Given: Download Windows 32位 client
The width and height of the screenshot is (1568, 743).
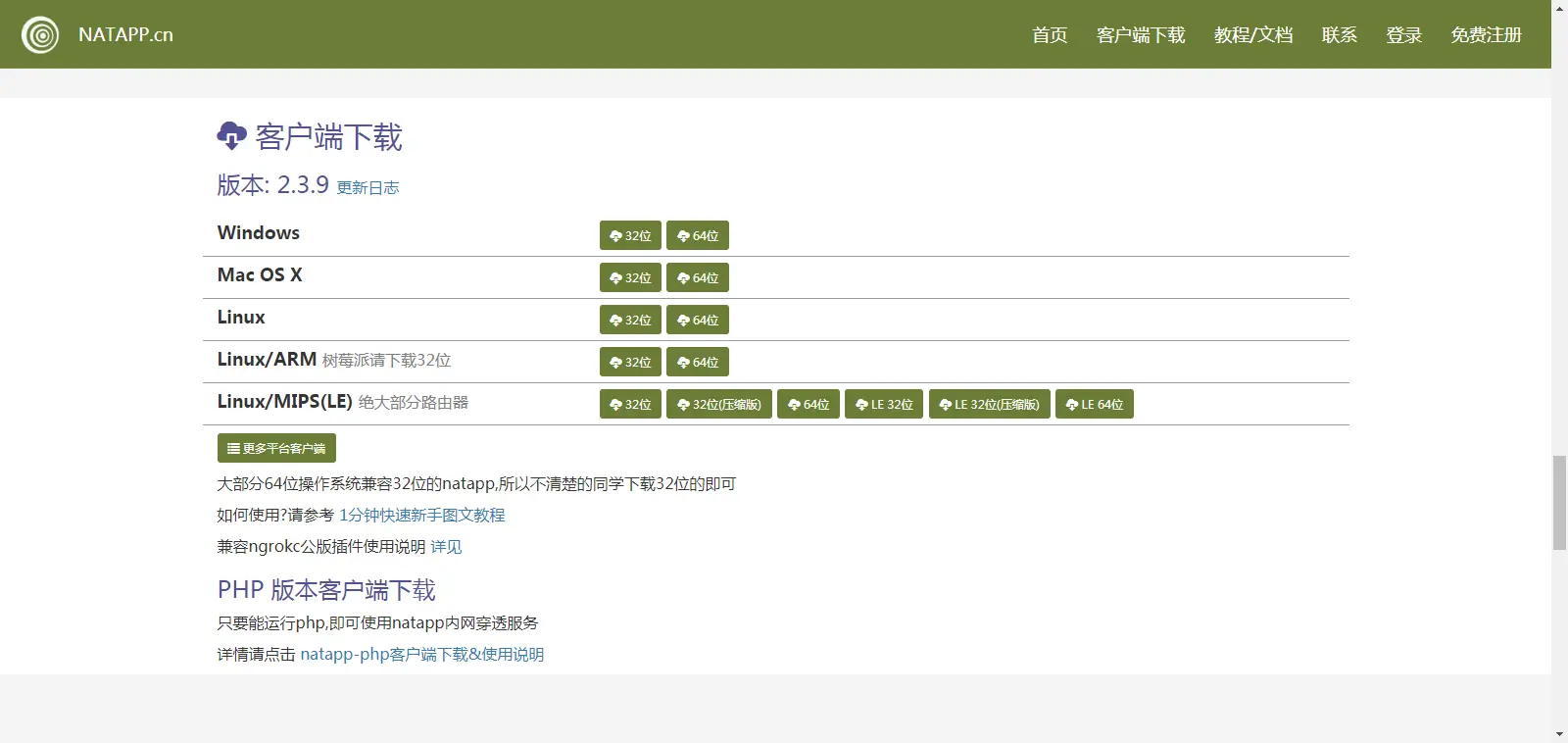Looking at the screenshot, I should point(630,235).
